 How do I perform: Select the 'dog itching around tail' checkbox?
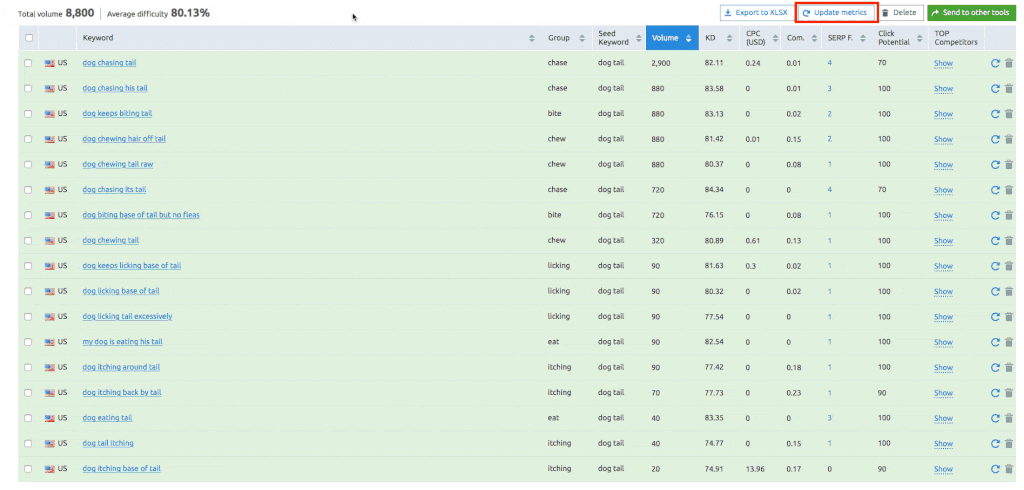[29, 367]
